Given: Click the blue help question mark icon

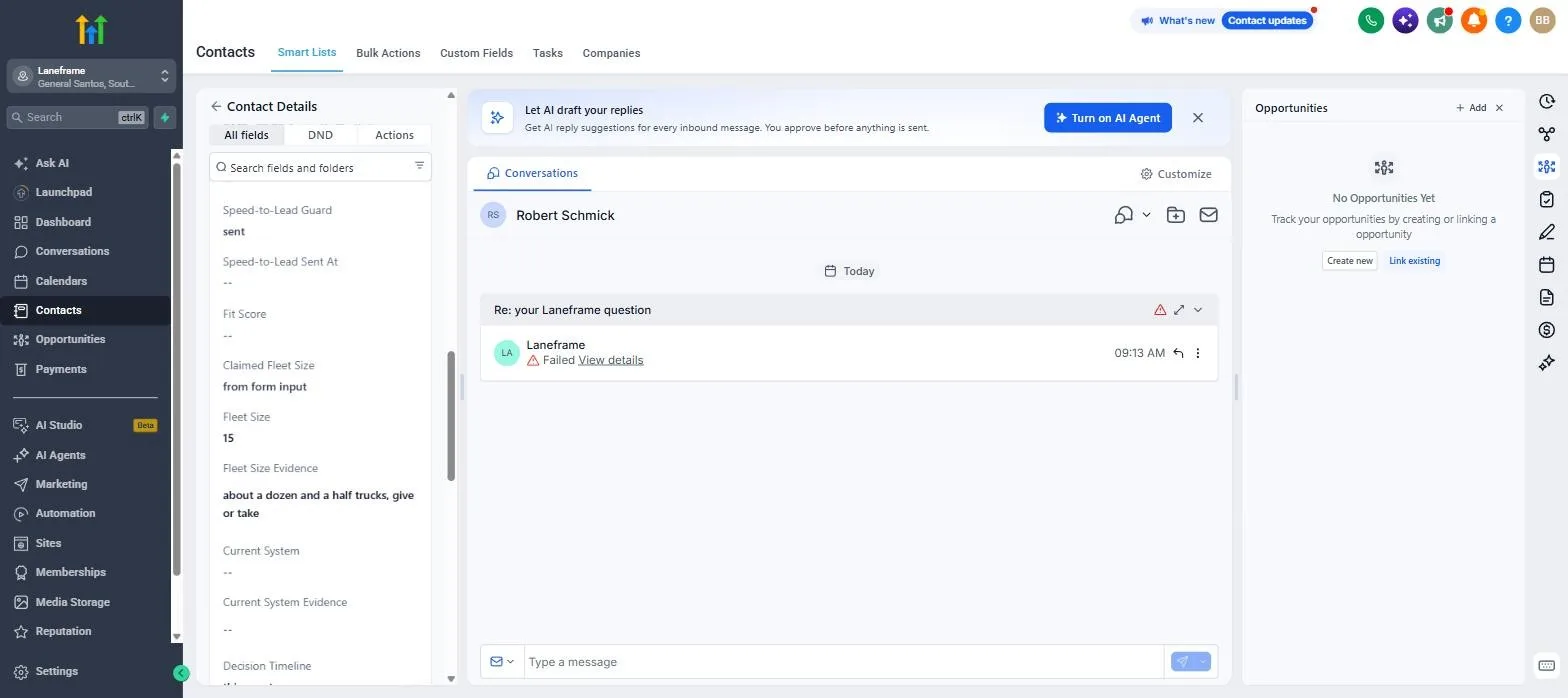Looking at the screenshot, I should [1508, 20].
